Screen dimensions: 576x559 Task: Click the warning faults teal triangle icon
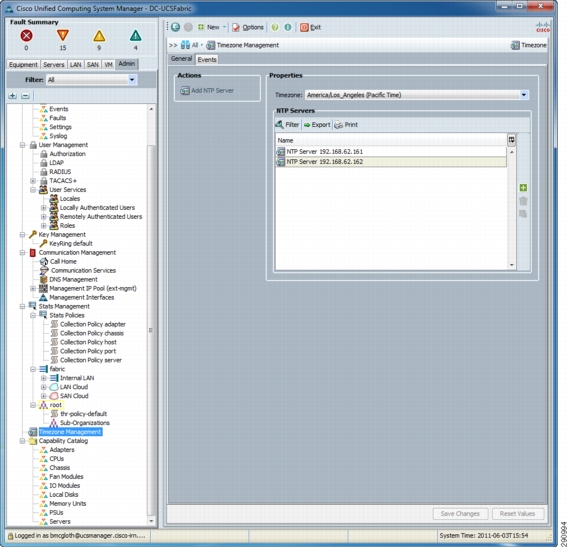136,36
